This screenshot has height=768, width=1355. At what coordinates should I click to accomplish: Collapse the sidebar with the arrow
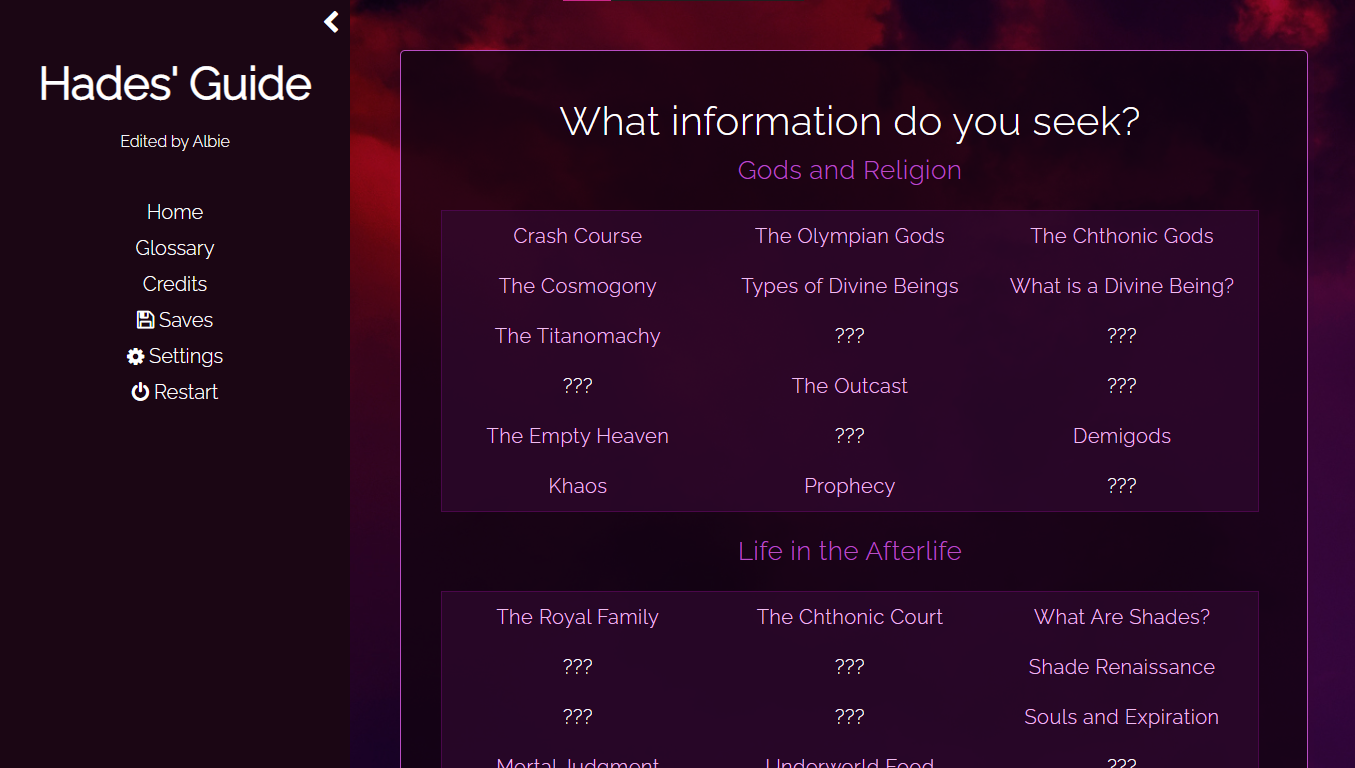click(332, 22)
